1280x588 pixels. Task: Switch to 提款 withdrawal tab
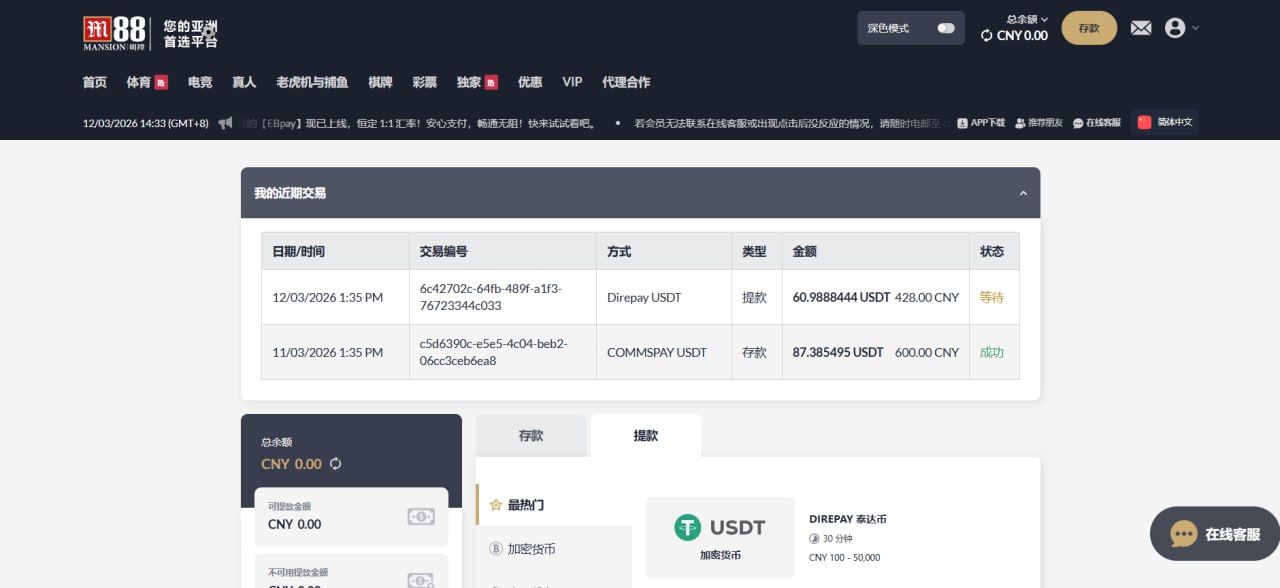(646, 436)
